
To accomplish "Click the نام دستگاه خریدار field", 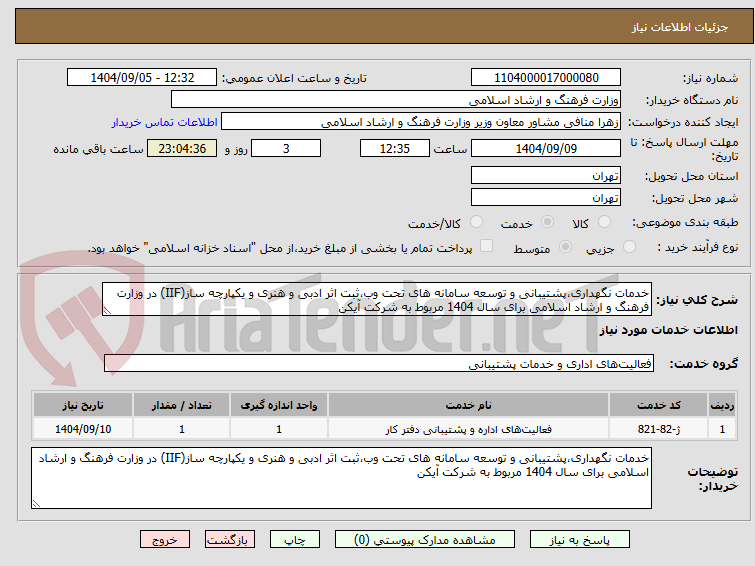I will pyautogui.click(x=396, y=99).
